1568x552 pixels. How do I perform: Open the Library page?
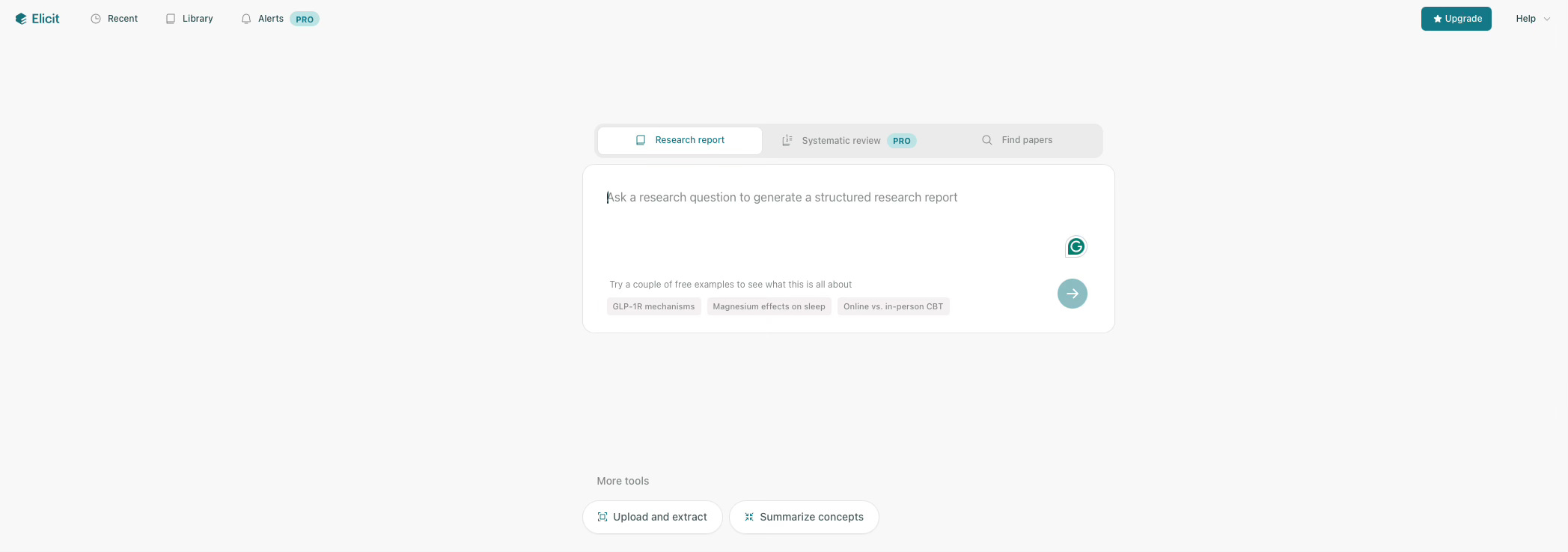tap(189, 19)
